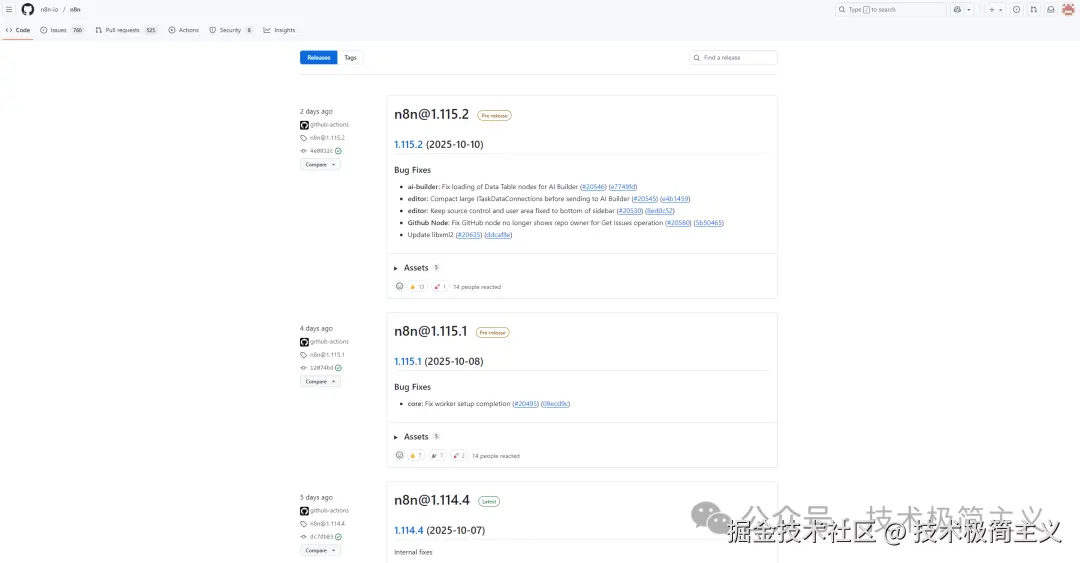
Task: Open pull request #20530 link
Action: point(630,211)
